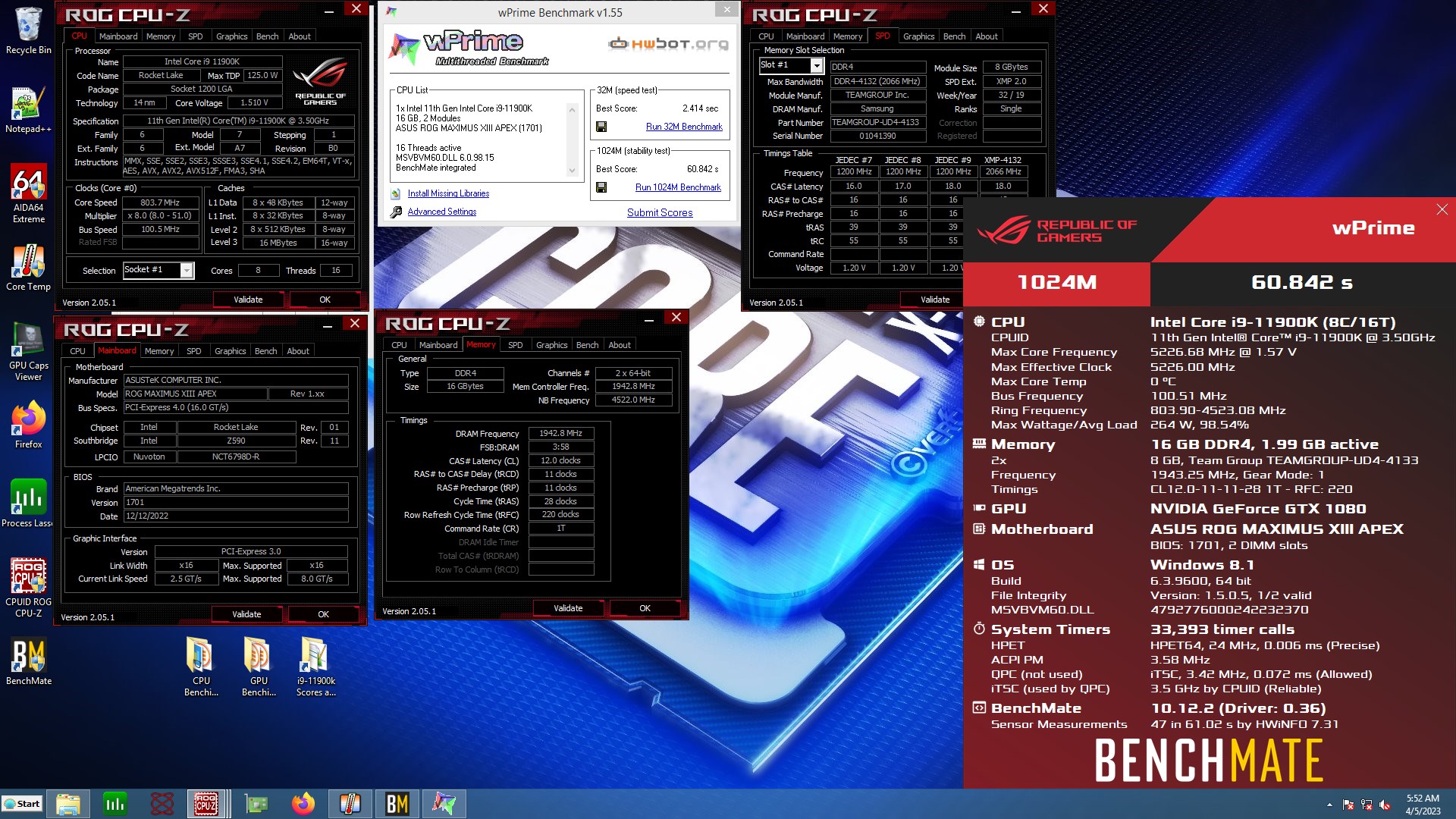The width and height of the screenshot is (1456, 819).
Task: Click the up arrow of wPrime CPU List scrollbar
Action: point(573,110)
